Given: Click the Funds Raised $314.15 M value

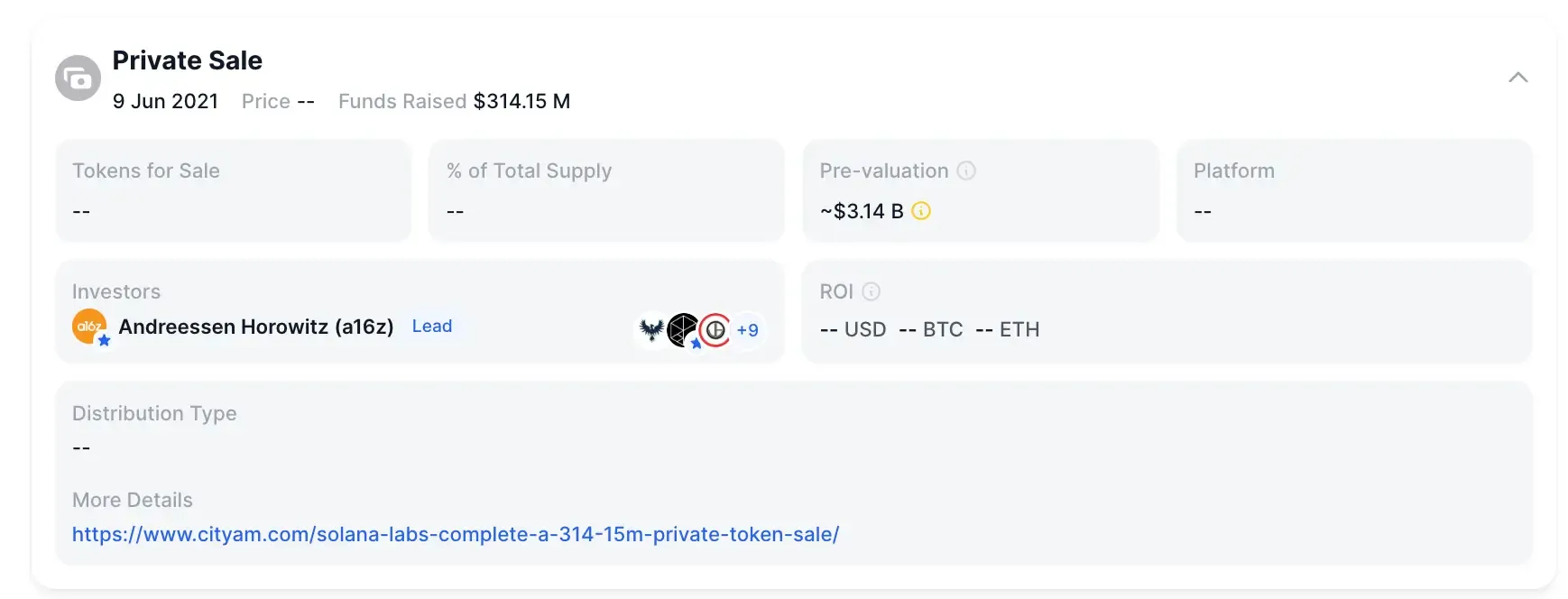Looking at the screenshot, I should point(521,101).
